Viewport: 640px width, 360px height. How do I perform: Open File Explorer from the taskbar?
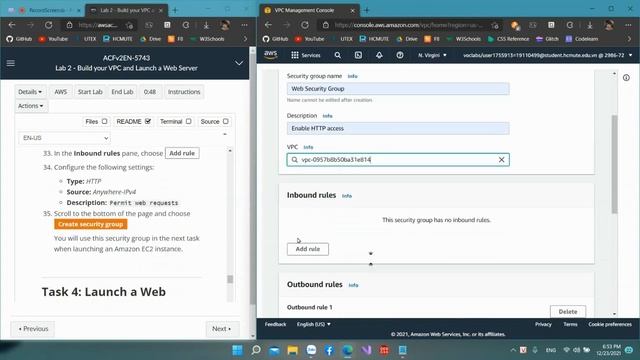point(293,350)
